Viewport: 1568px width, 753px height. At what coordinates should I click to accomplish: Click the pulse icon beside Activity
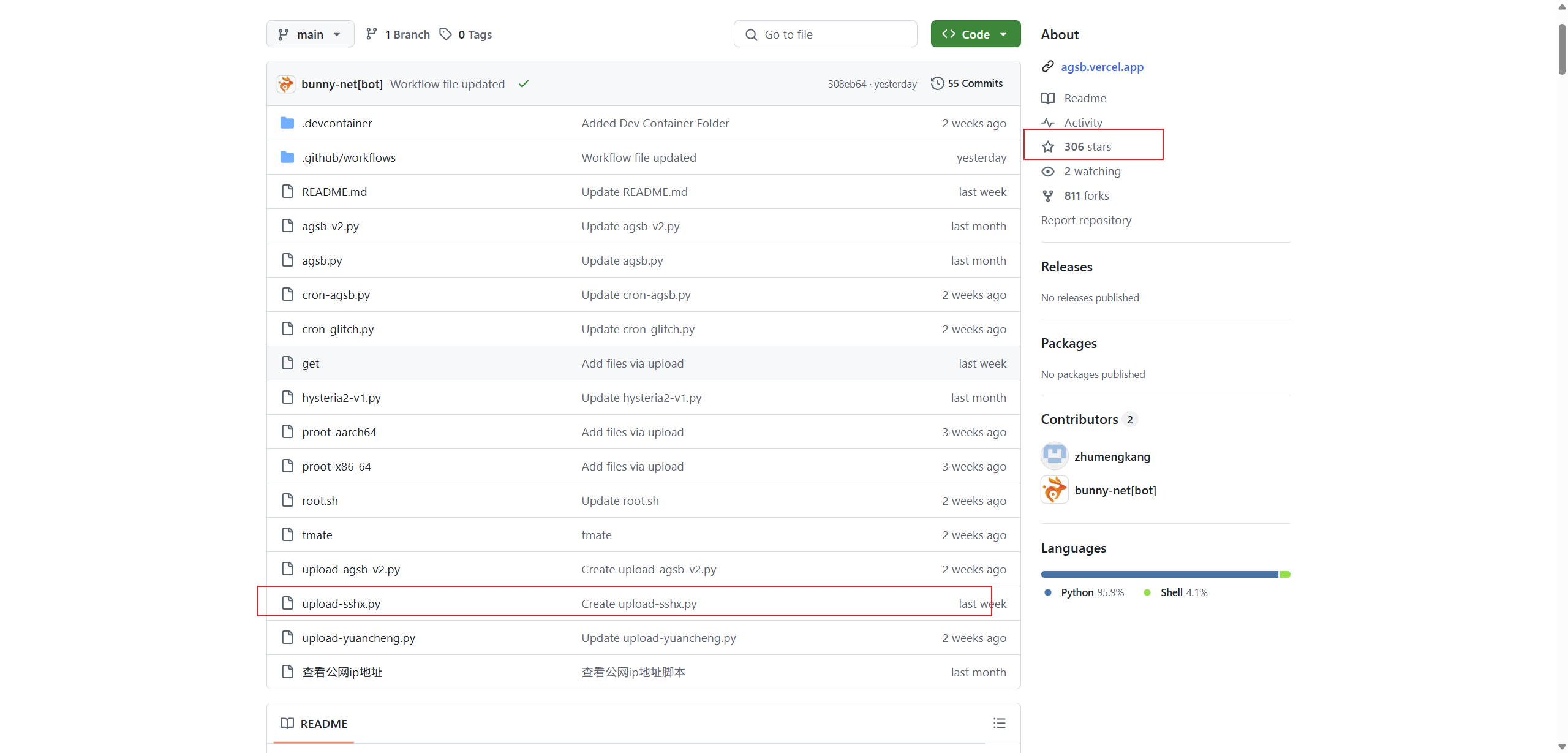click(1048, 123)
